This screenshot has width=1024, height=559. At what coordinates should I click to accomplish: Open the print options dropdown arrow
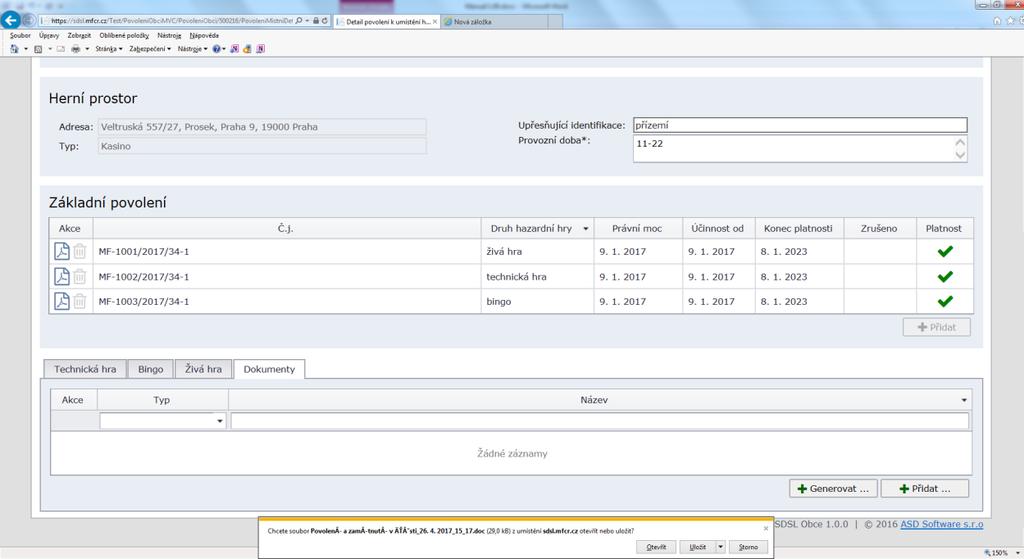[x=87, y=49]
